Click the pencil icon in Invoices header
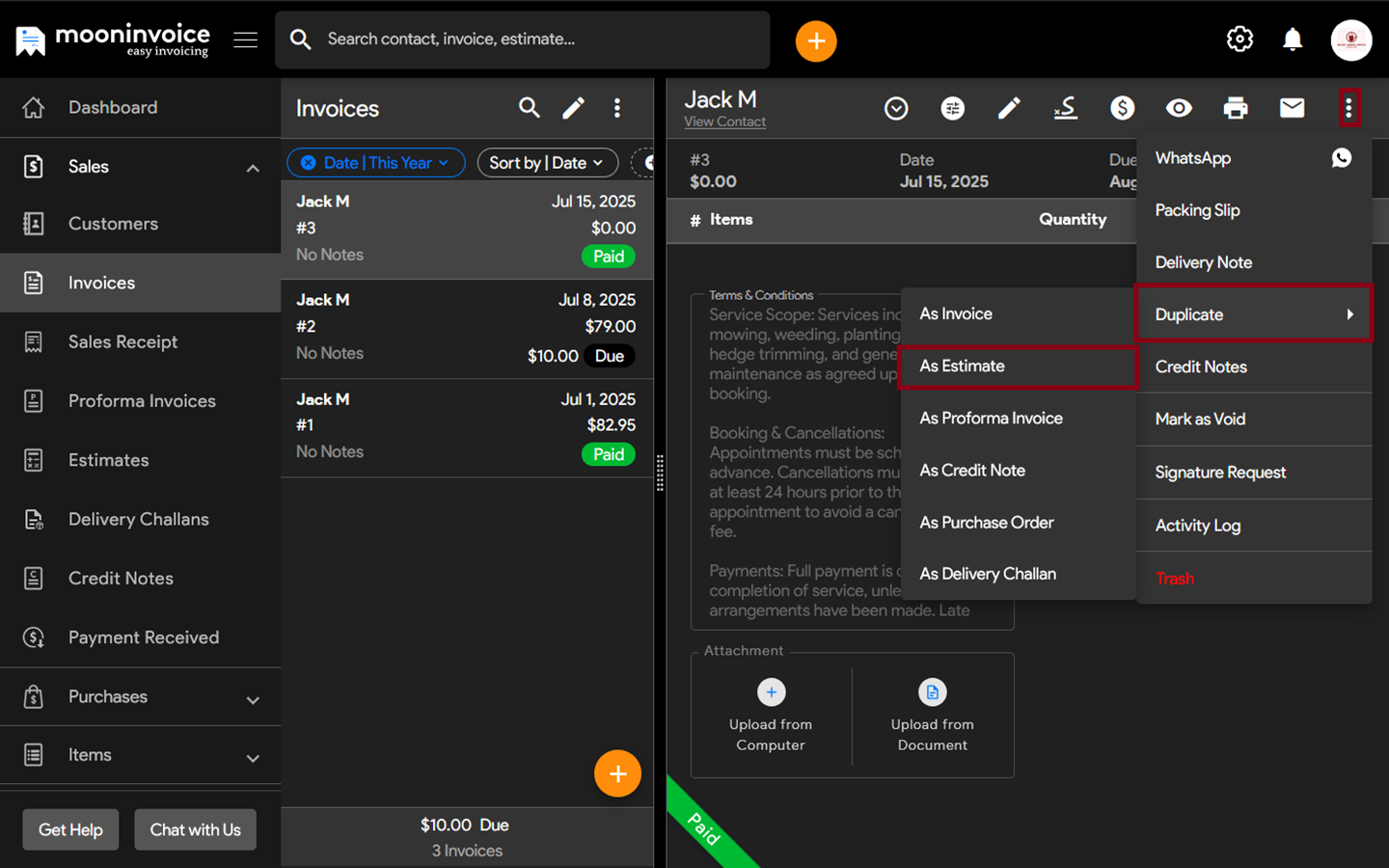 click(574, 108)
